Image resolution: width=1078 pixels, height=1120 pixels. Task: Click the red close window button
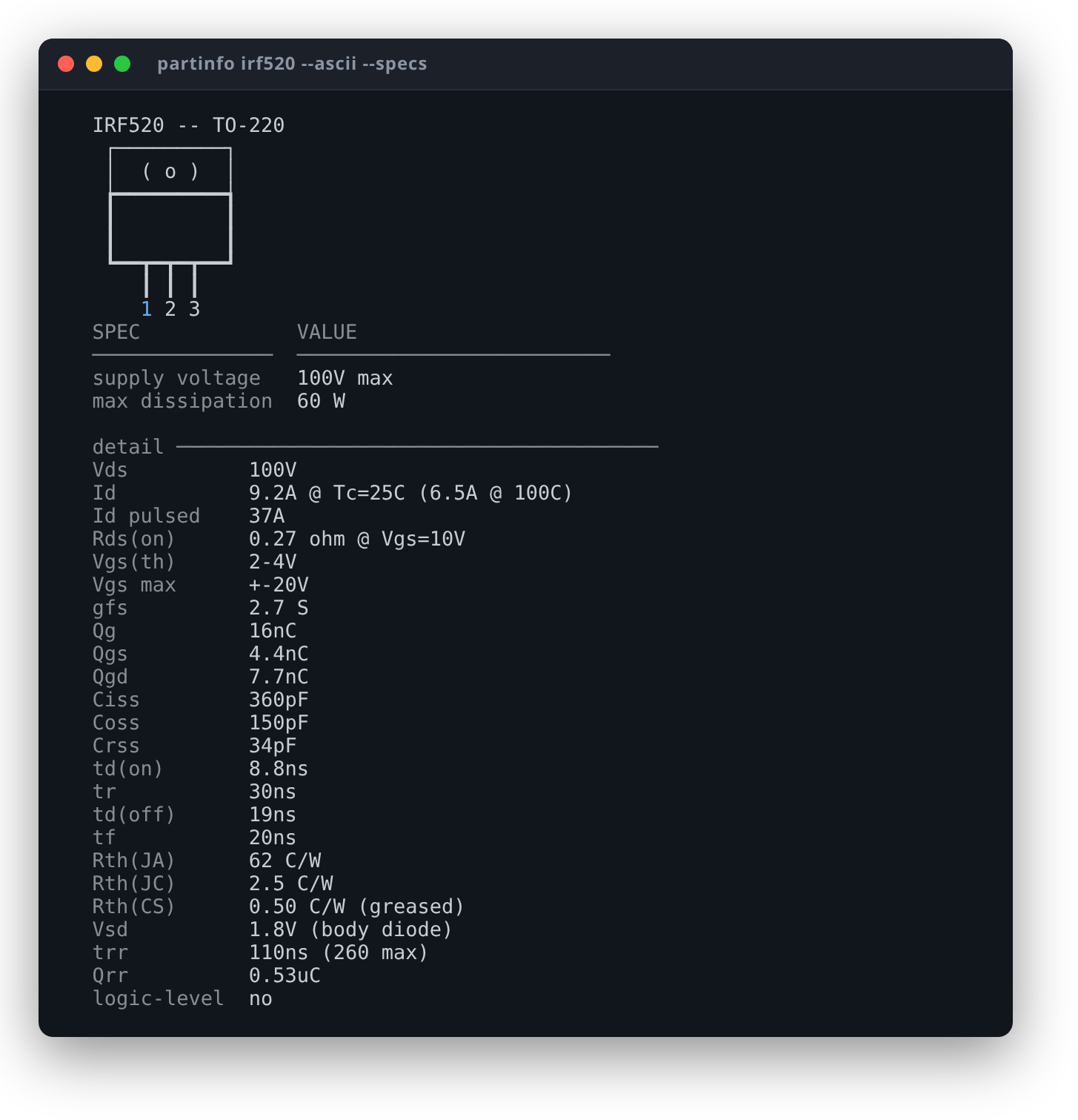point(66,64)
